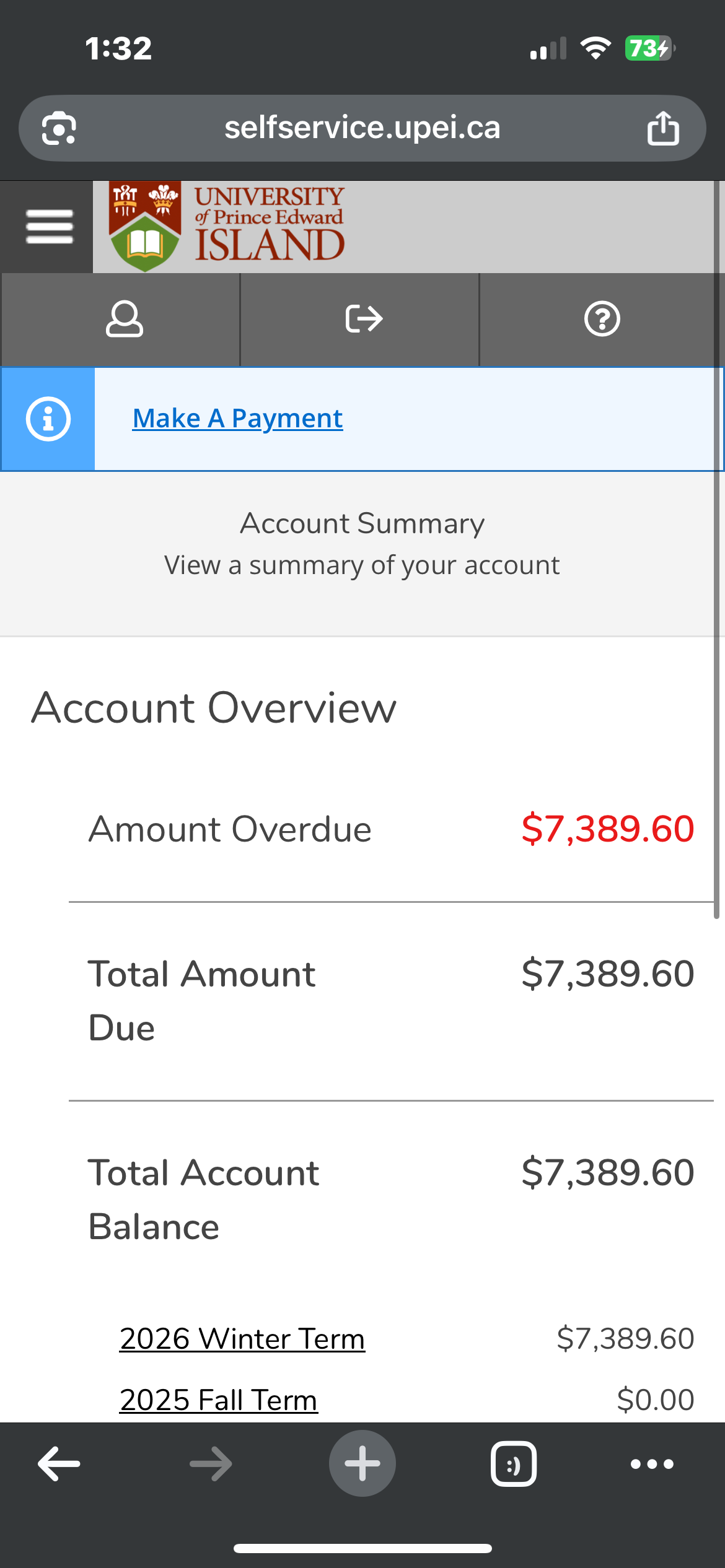Image resolution: width=725 pixels, height=1568 pixels.
Task: Go back with the browser back arrow
Action: (59, 1464)
